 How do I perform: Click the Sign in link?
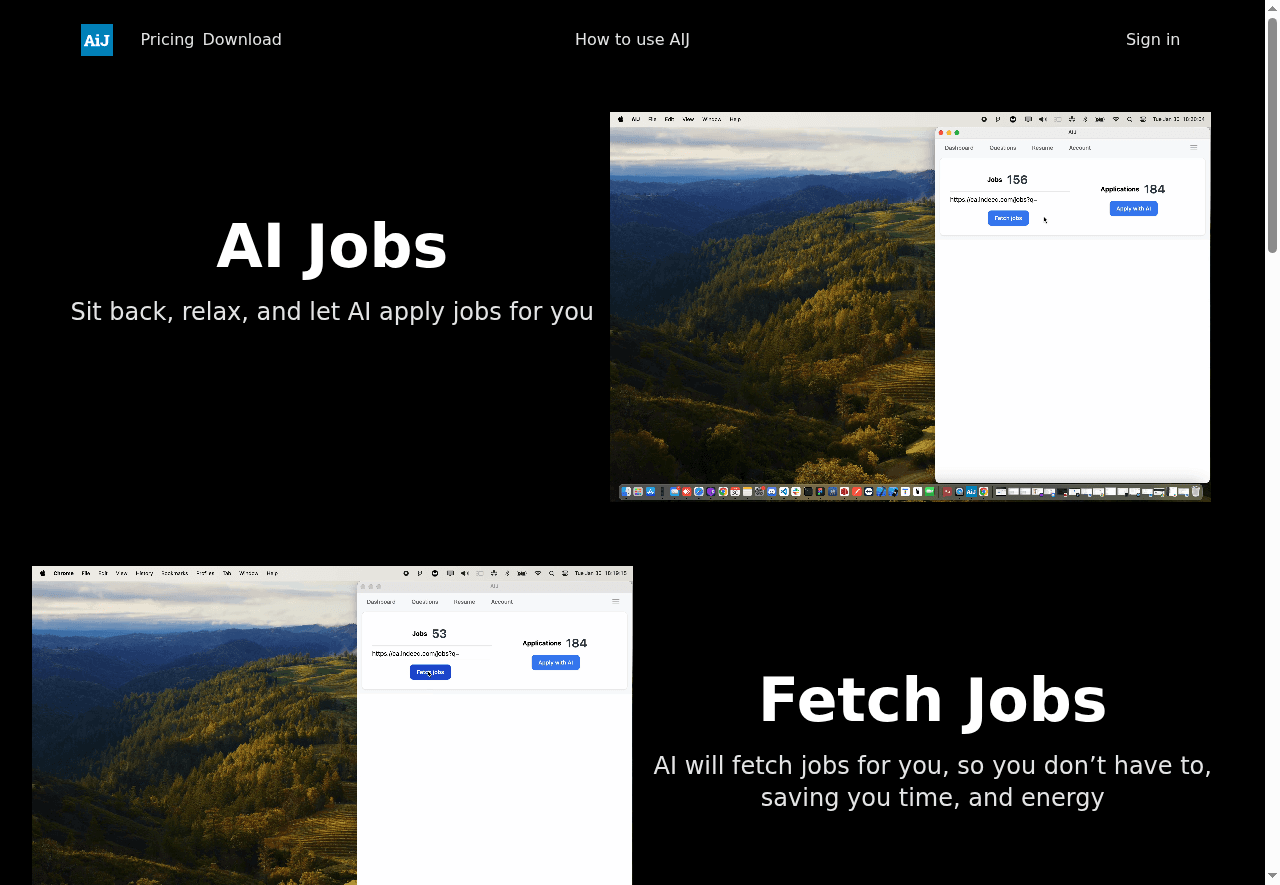[1153, 40]
